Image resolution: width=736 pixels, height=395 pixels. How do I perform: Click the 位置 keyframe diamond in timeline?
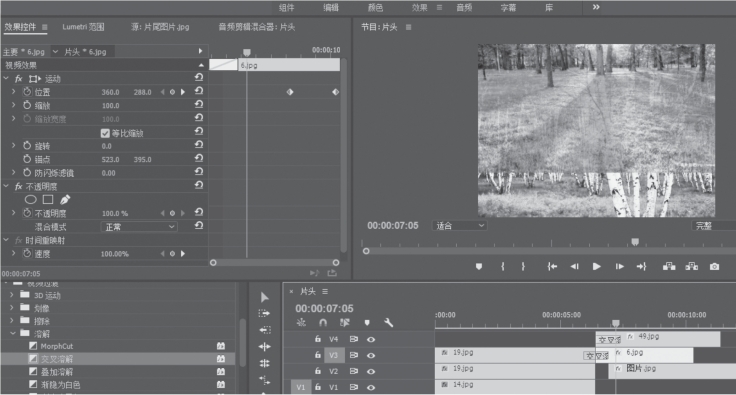tap(290, 92)
